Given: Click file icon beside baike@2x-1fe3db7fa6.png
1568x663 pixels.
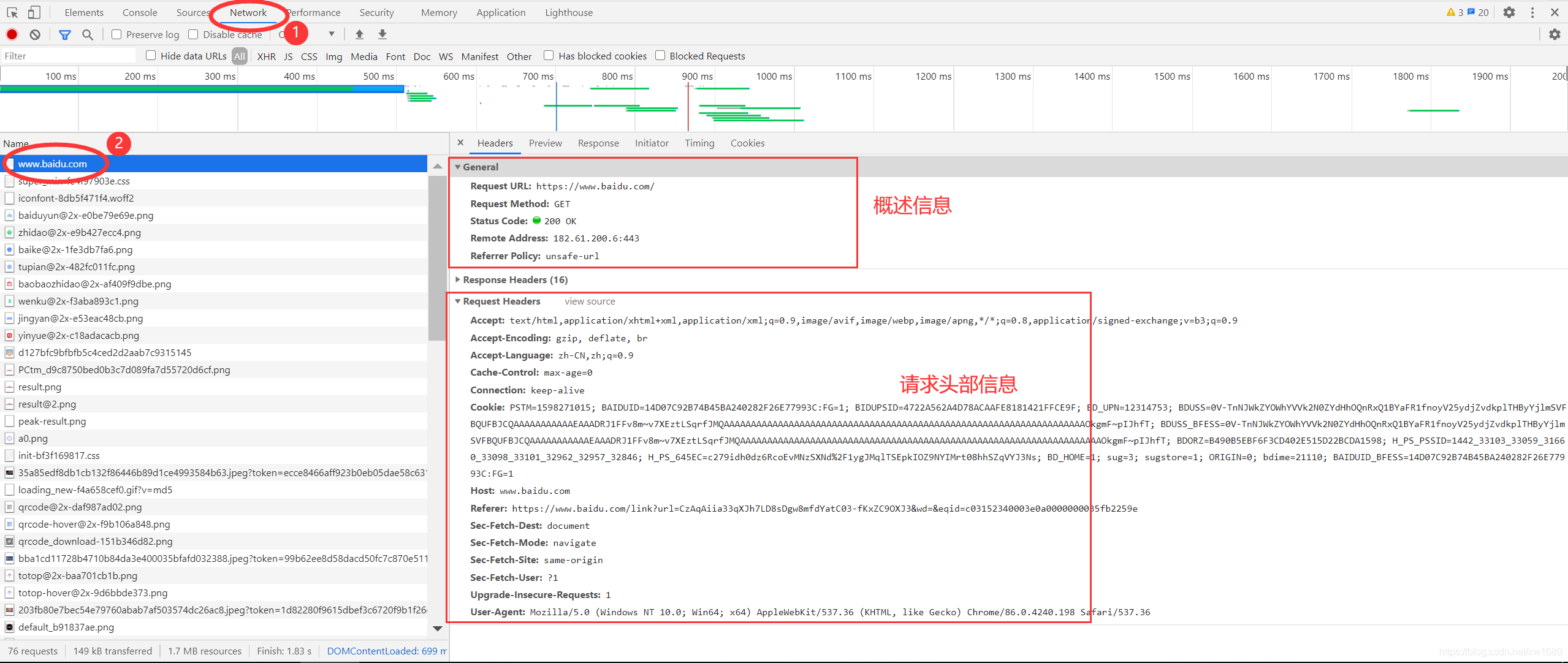Looking at the screenshot, I should [9, 249].
